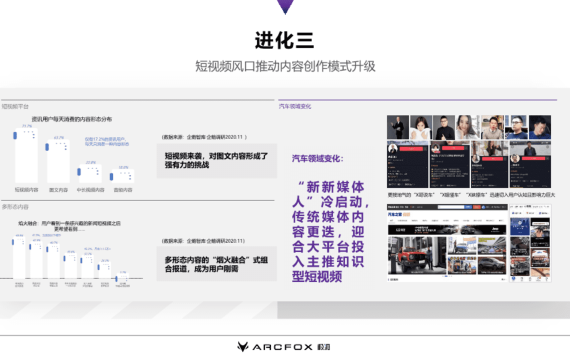570x360 pixels.
Task: Select the rightmost portrait of man in blue shirt
Action: [x=539, y=127]
